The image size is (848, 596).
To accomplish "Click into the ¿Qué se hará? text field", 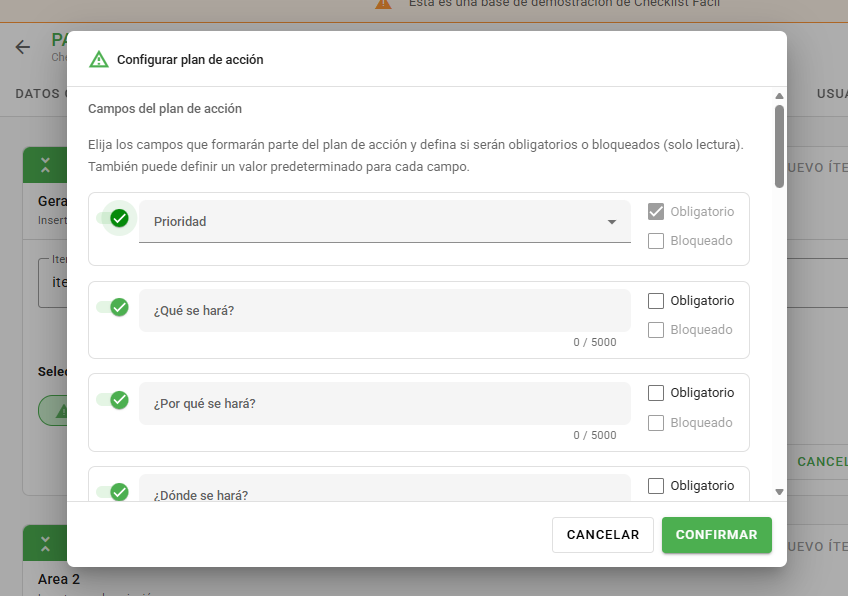I will click(385, 310).
